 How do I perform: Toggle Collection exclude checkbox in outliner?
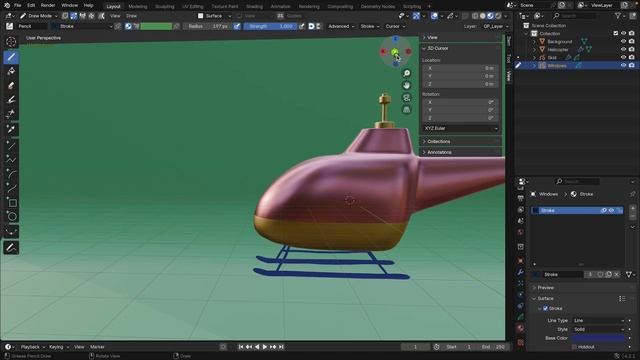pos(616,33)
